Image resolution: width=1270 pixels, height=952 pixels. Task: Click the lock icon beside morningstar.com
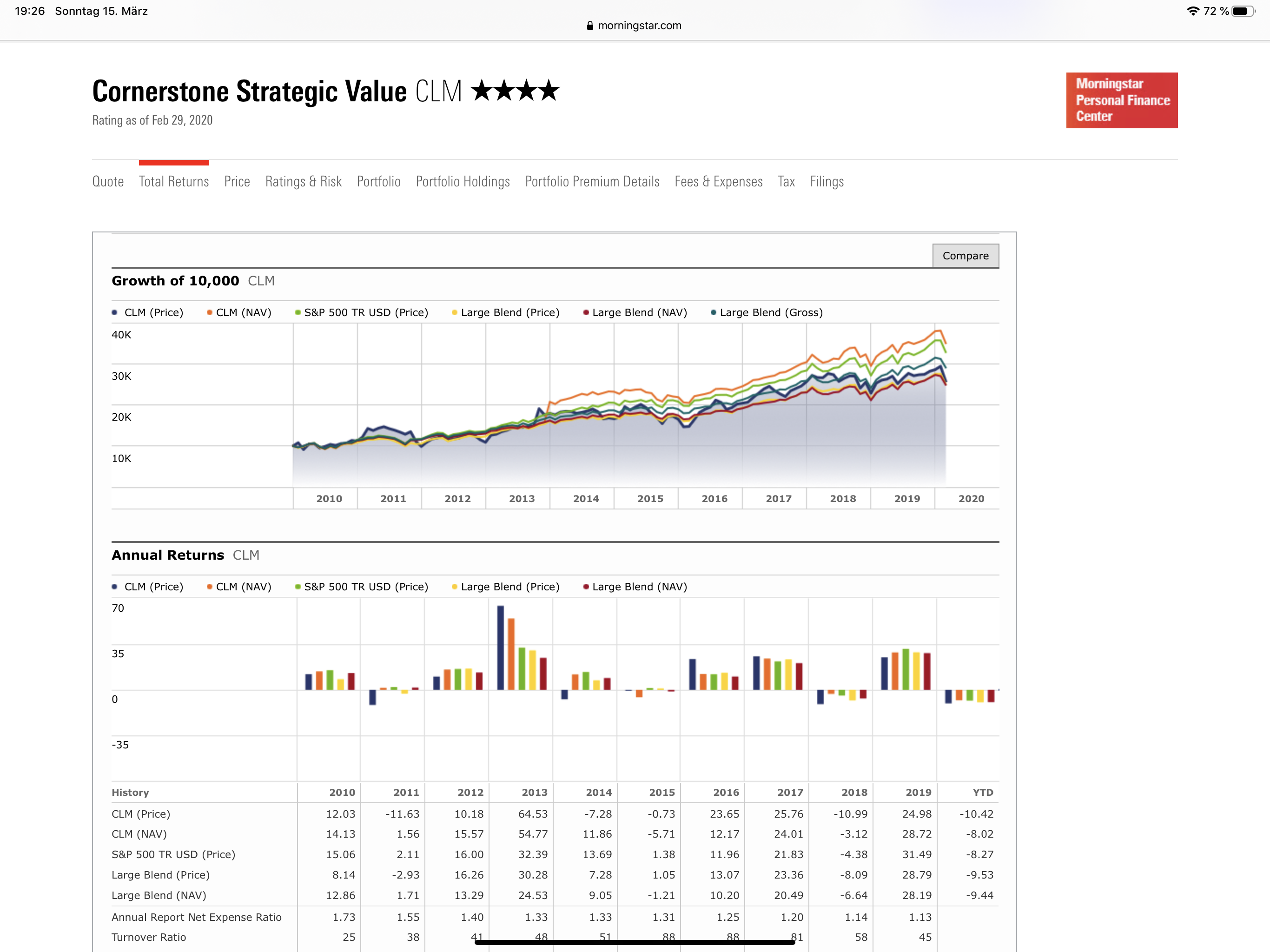589,26
